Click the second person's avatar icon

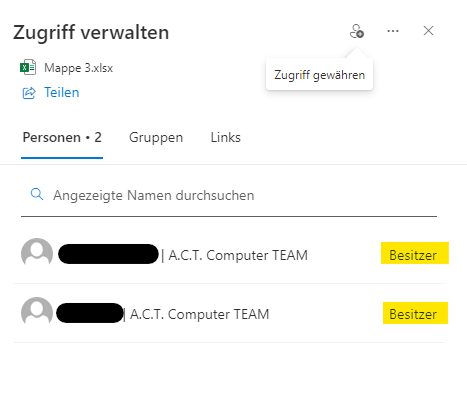(37, 312)
